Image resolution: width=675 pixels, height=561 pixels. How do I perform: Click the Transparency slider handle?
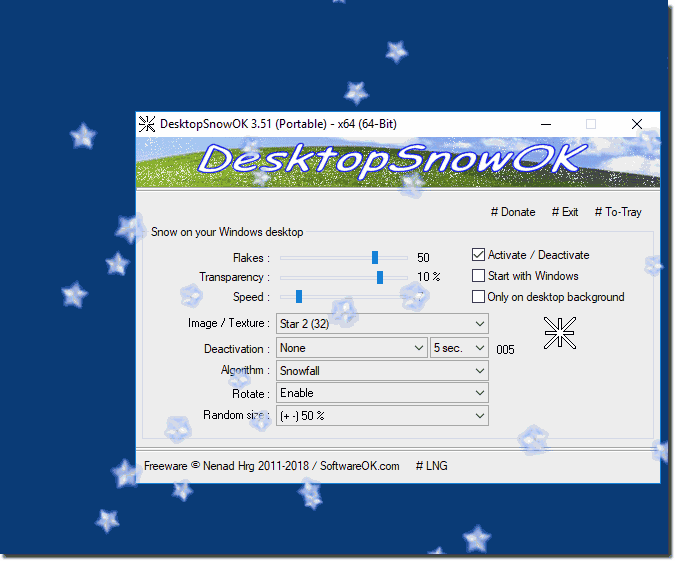tap(380, 277)
